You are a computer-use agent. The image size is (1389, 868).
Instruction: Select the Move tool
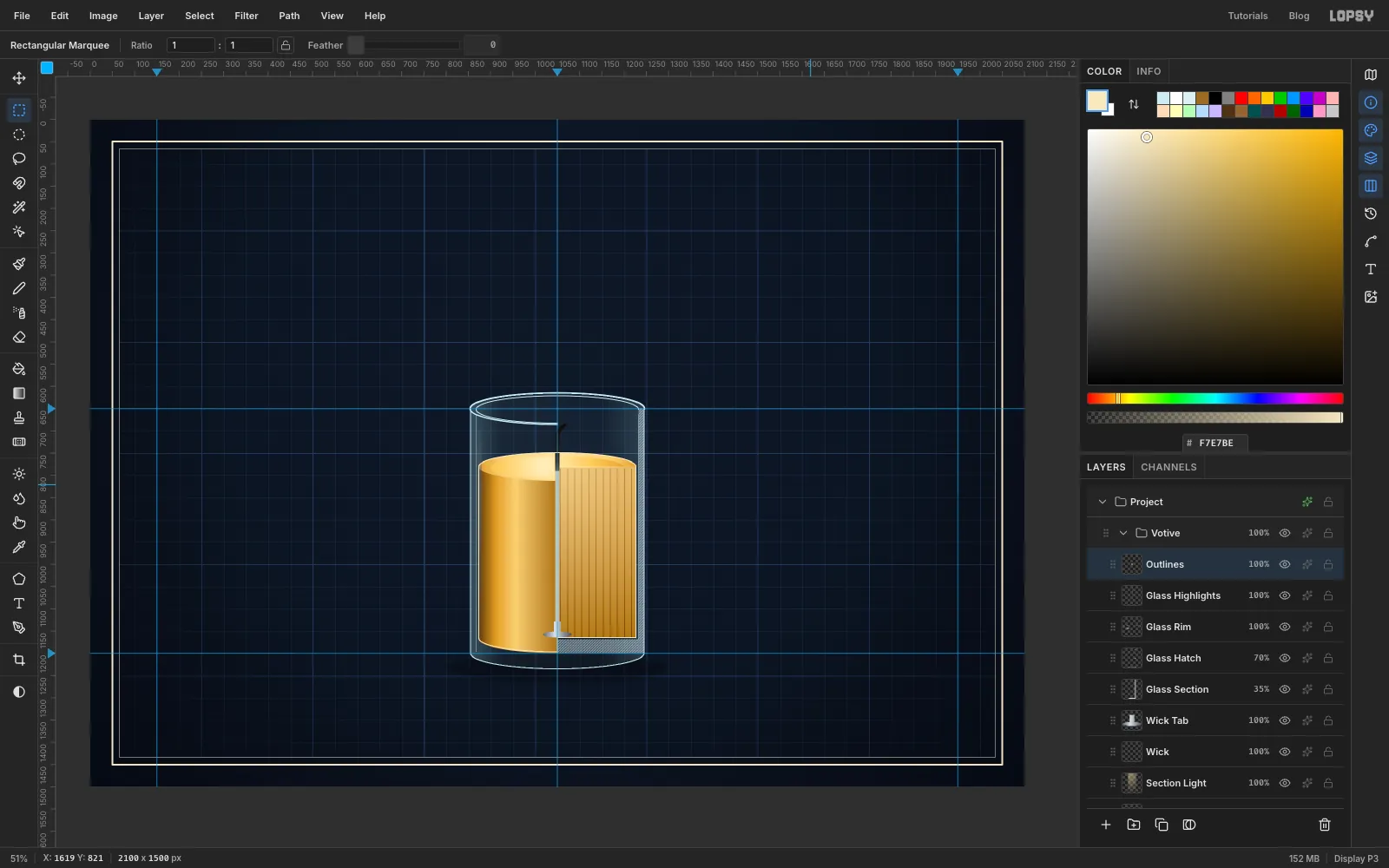point(19,78)
